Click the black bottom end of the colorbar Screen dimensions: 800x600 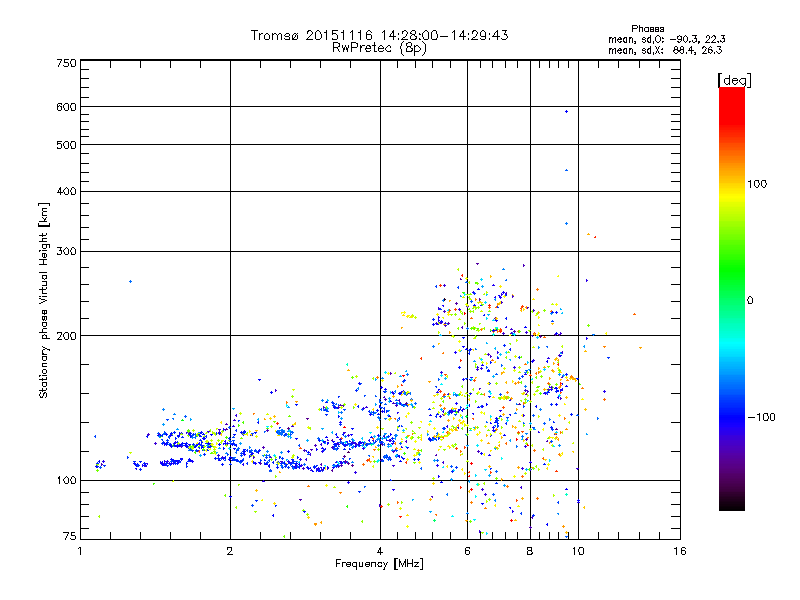732,503
